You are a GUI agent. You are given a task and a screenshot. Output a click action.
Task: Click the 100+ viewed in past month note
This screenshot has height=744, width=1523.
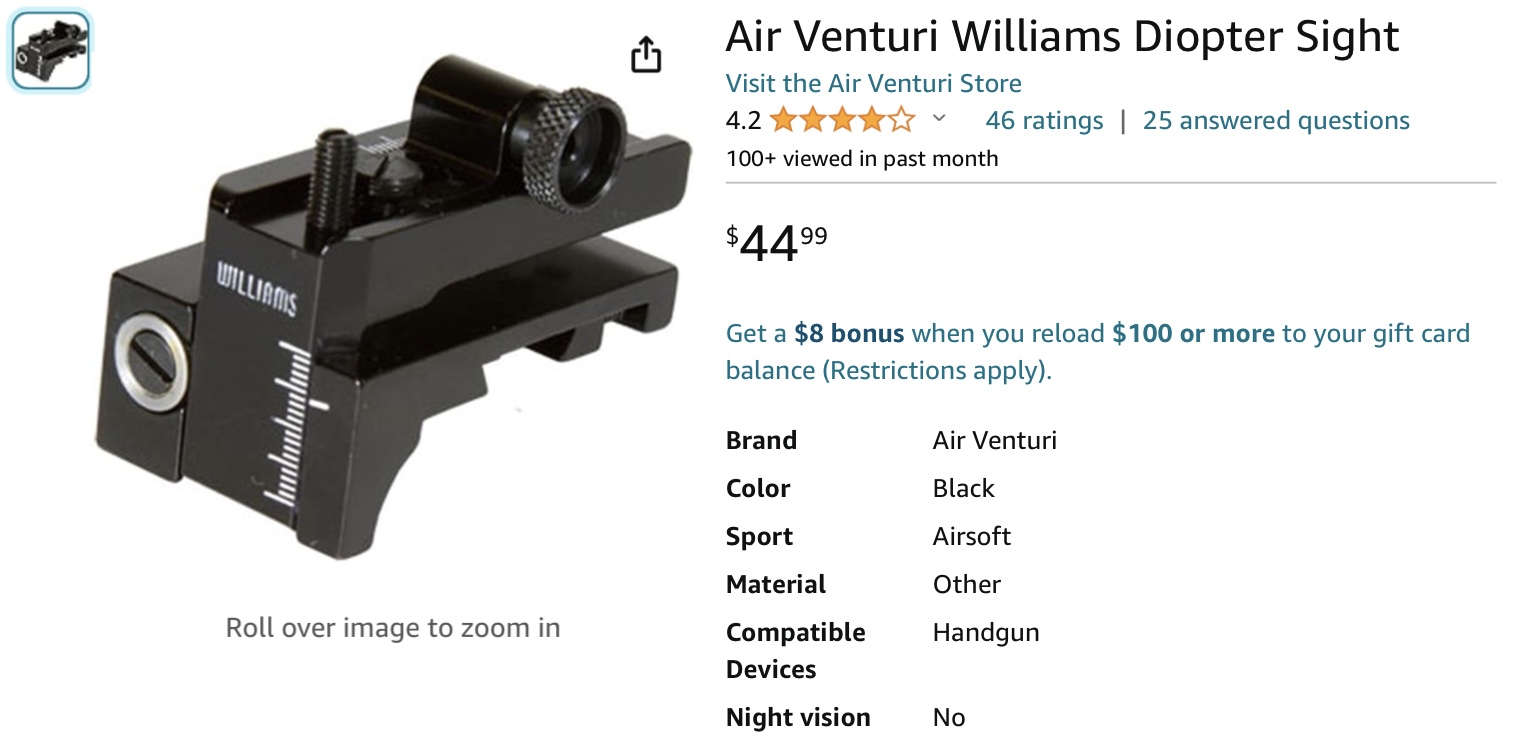[862, 158]
